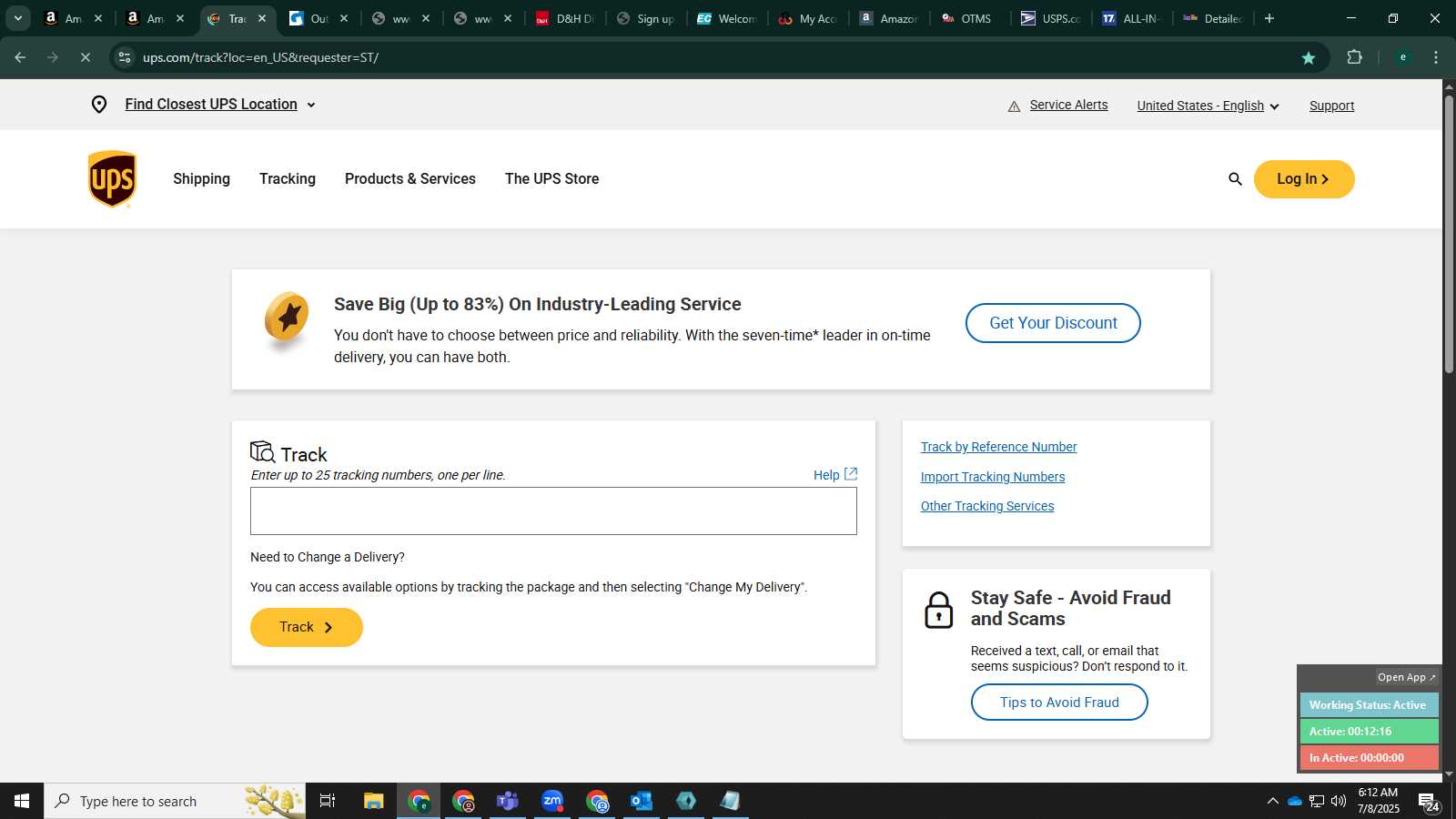Screen dimensions: 1456x819
Task: Click the page vertical scrollbar thumb
Action: [1449, 234]
